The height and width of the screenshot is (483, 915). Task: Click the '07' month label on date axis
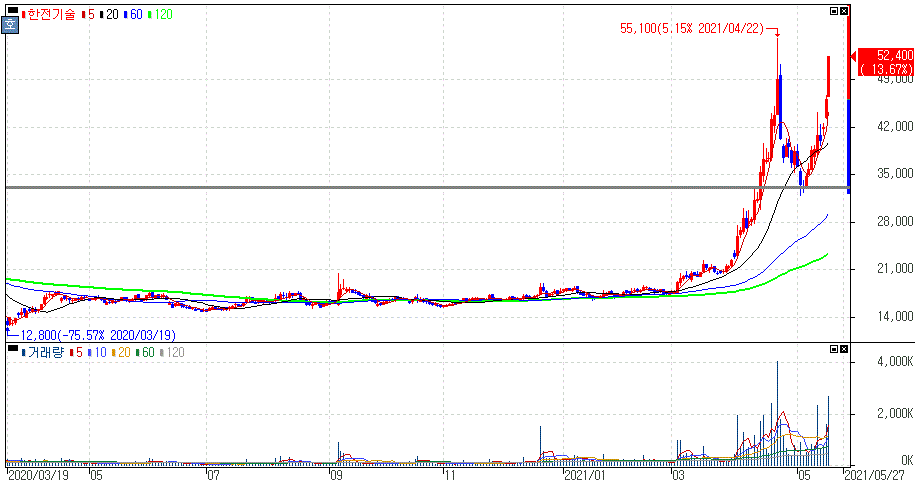coord(213,475)
